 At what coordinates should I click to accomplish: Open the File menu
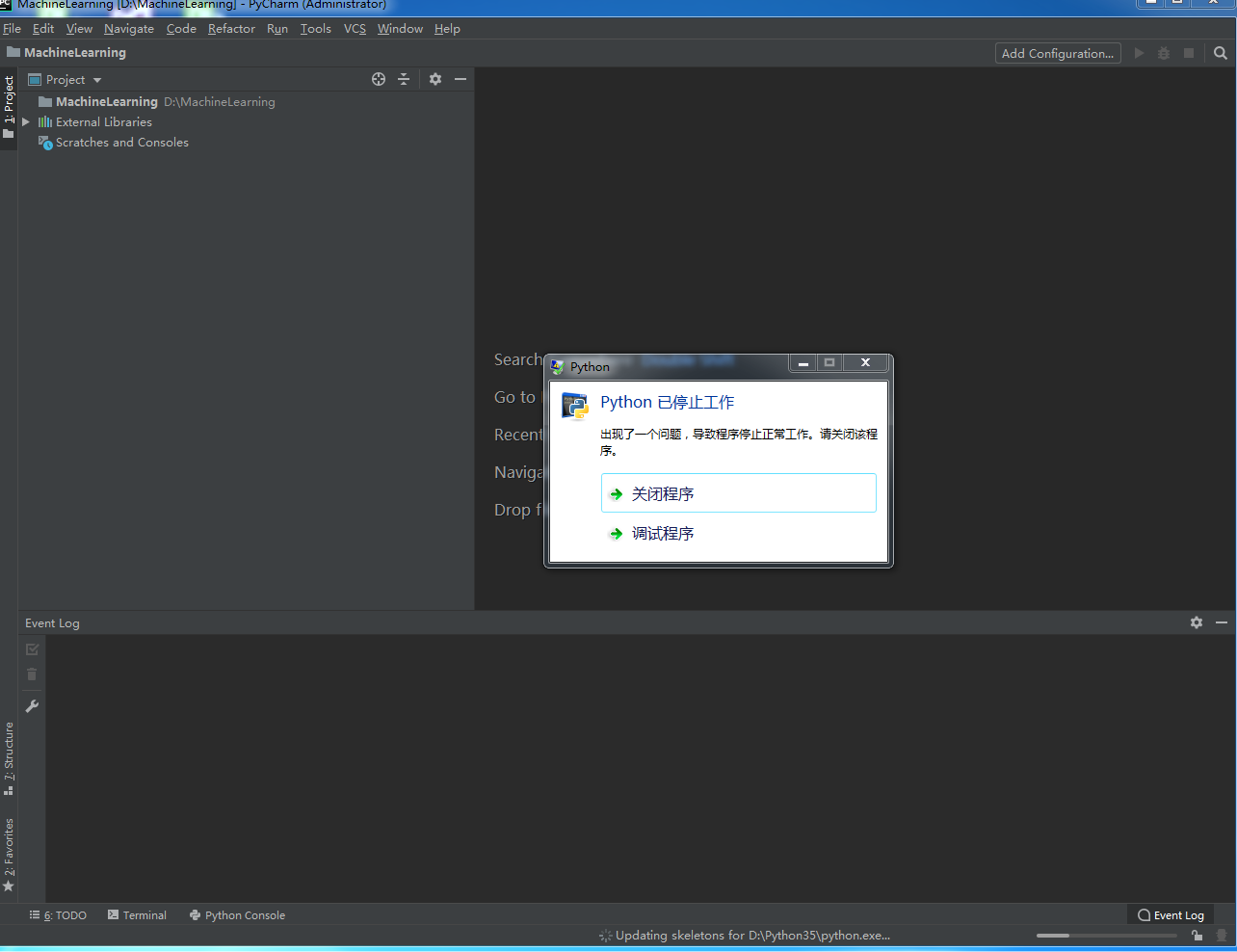pyautogui.click(x=13, y=29)
